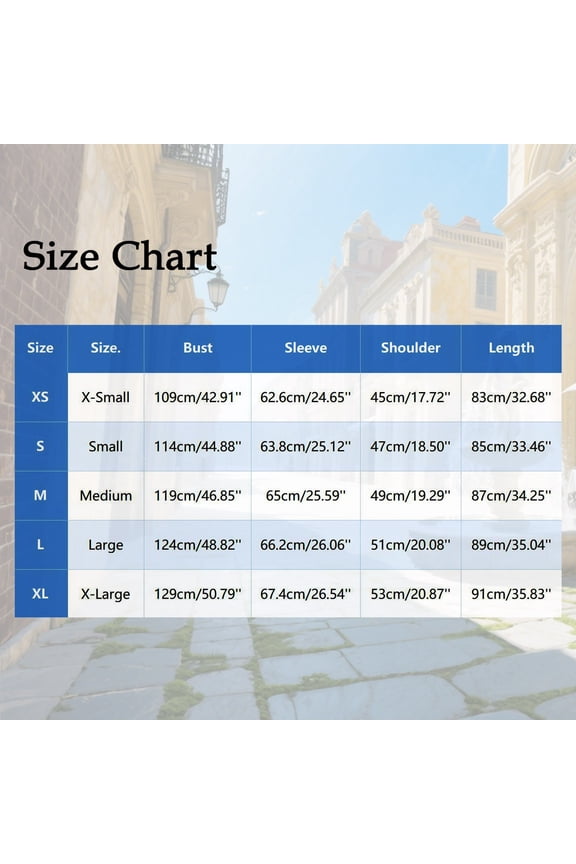Click the M row label
576x864 pixels.
[40, 495]
